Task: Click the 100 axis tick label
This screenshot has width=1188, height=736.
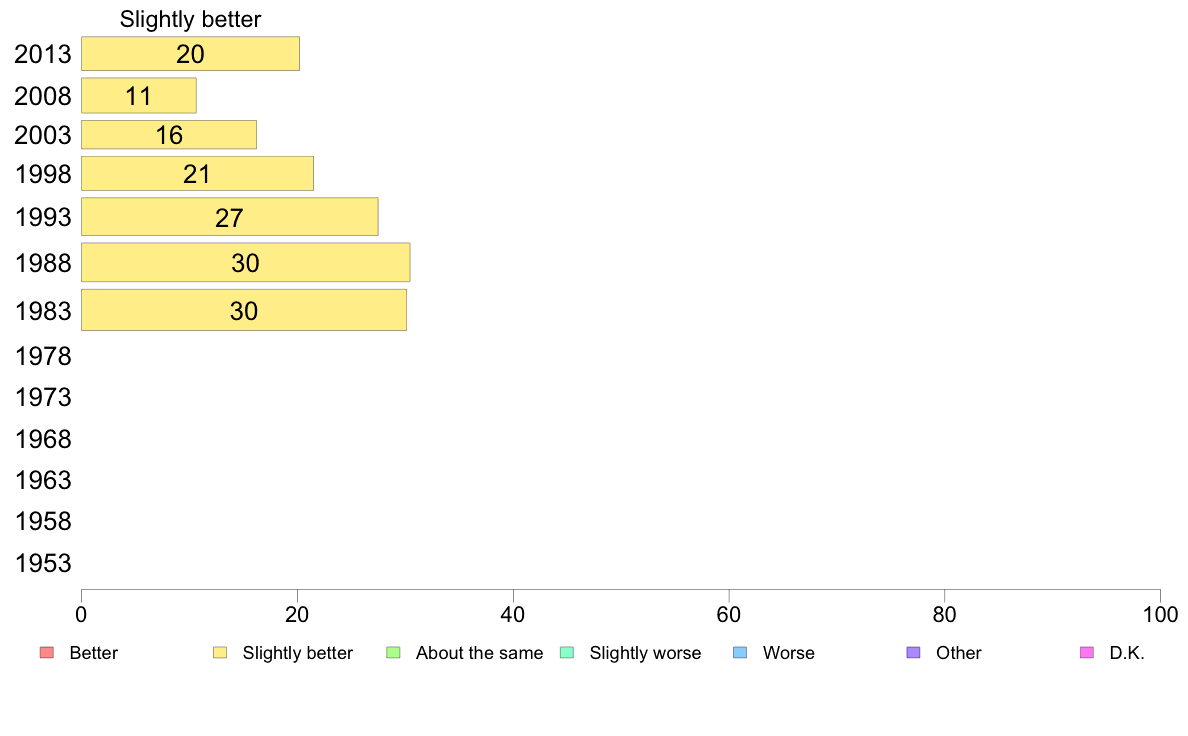Action: pos(1160,614)
